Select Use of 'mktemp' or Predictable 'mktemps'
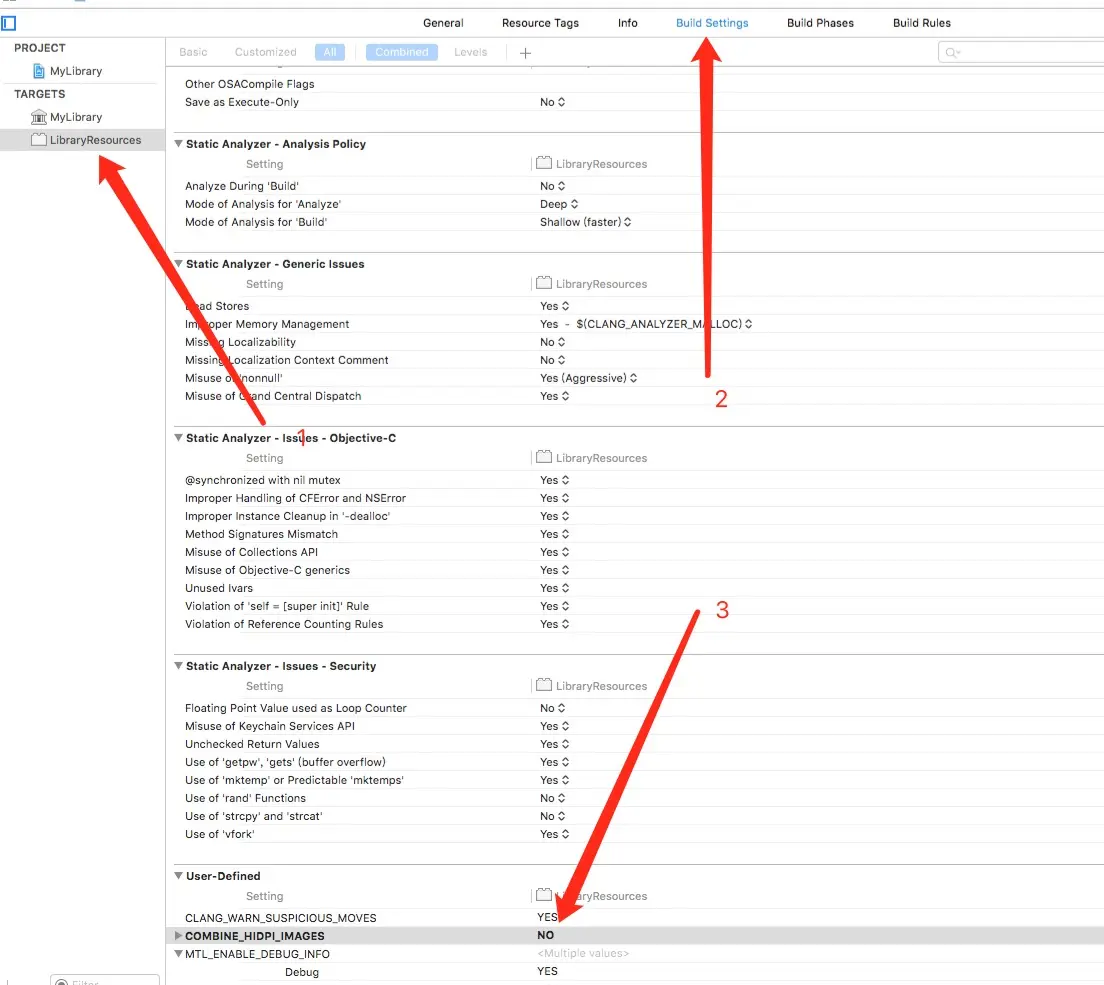 click(x=294, y=781)
